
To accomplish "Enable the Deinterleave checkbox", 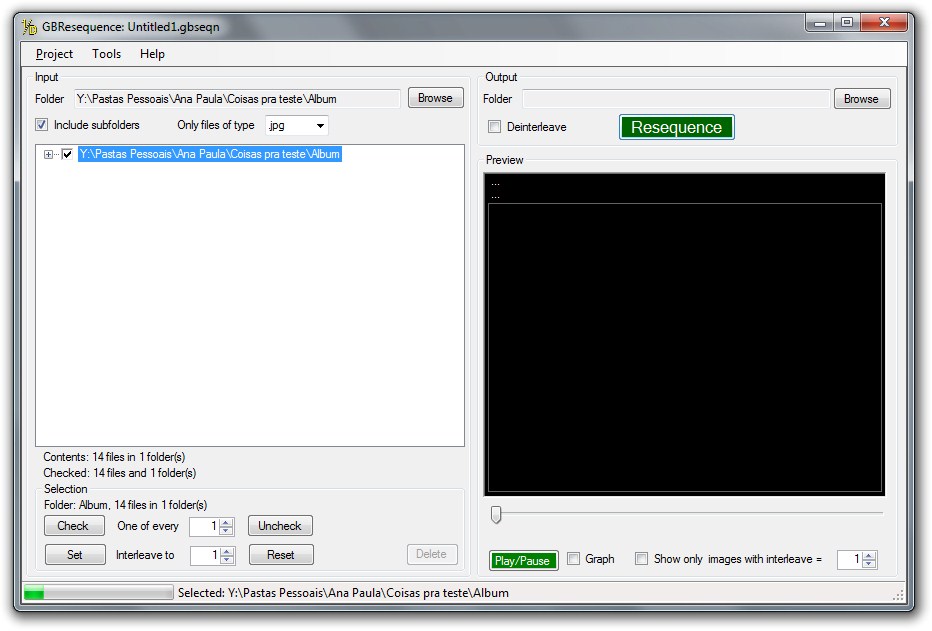I will tap(494, 127).
